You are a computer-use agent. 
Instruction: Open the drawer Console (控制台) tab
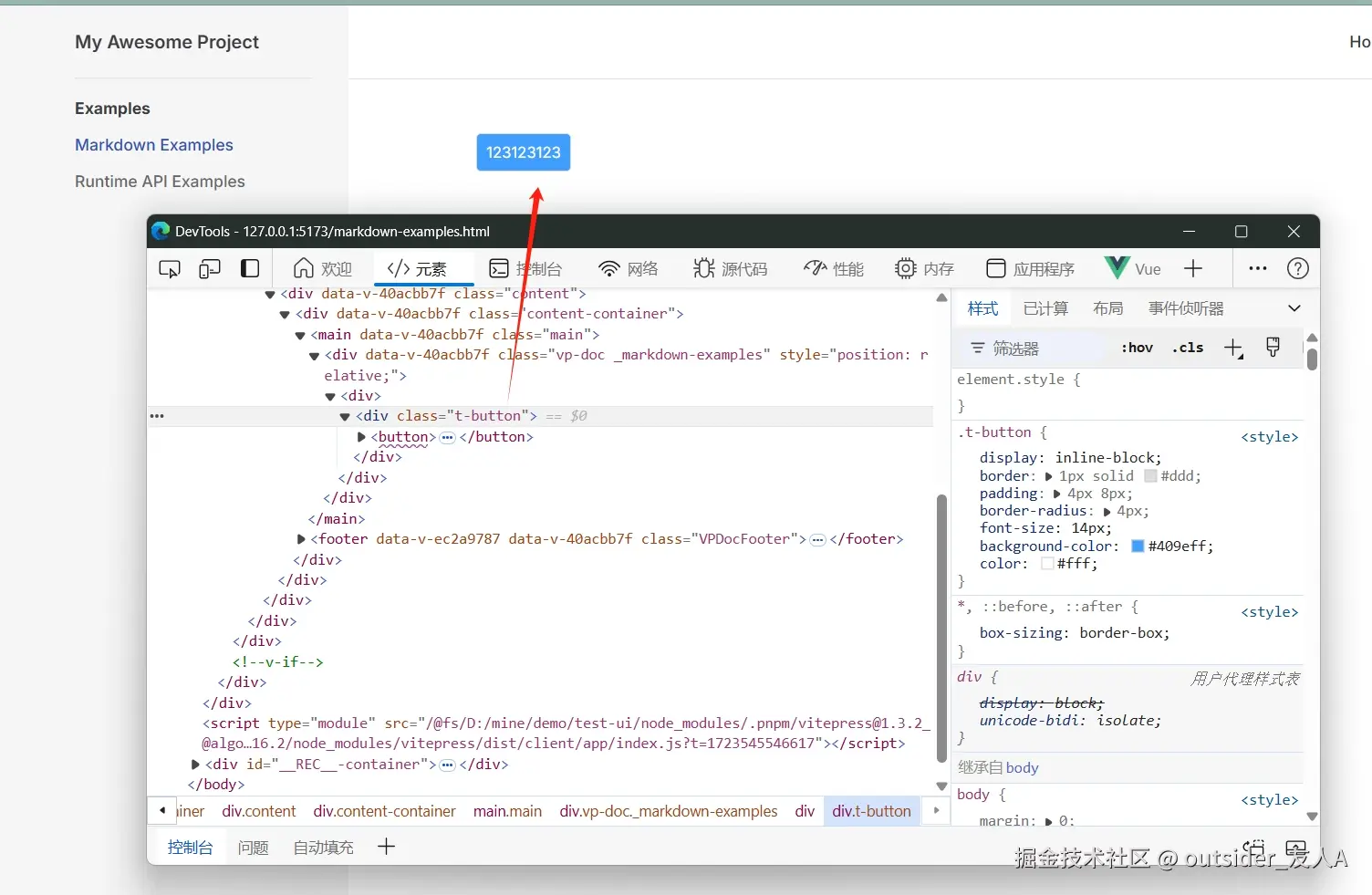190,848
